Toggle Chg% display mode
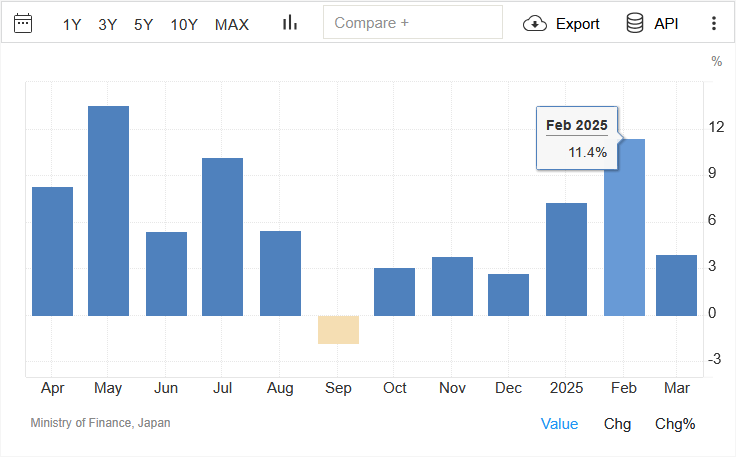Image resolution: width=736 pixels, height=457 pixels. 675,423
